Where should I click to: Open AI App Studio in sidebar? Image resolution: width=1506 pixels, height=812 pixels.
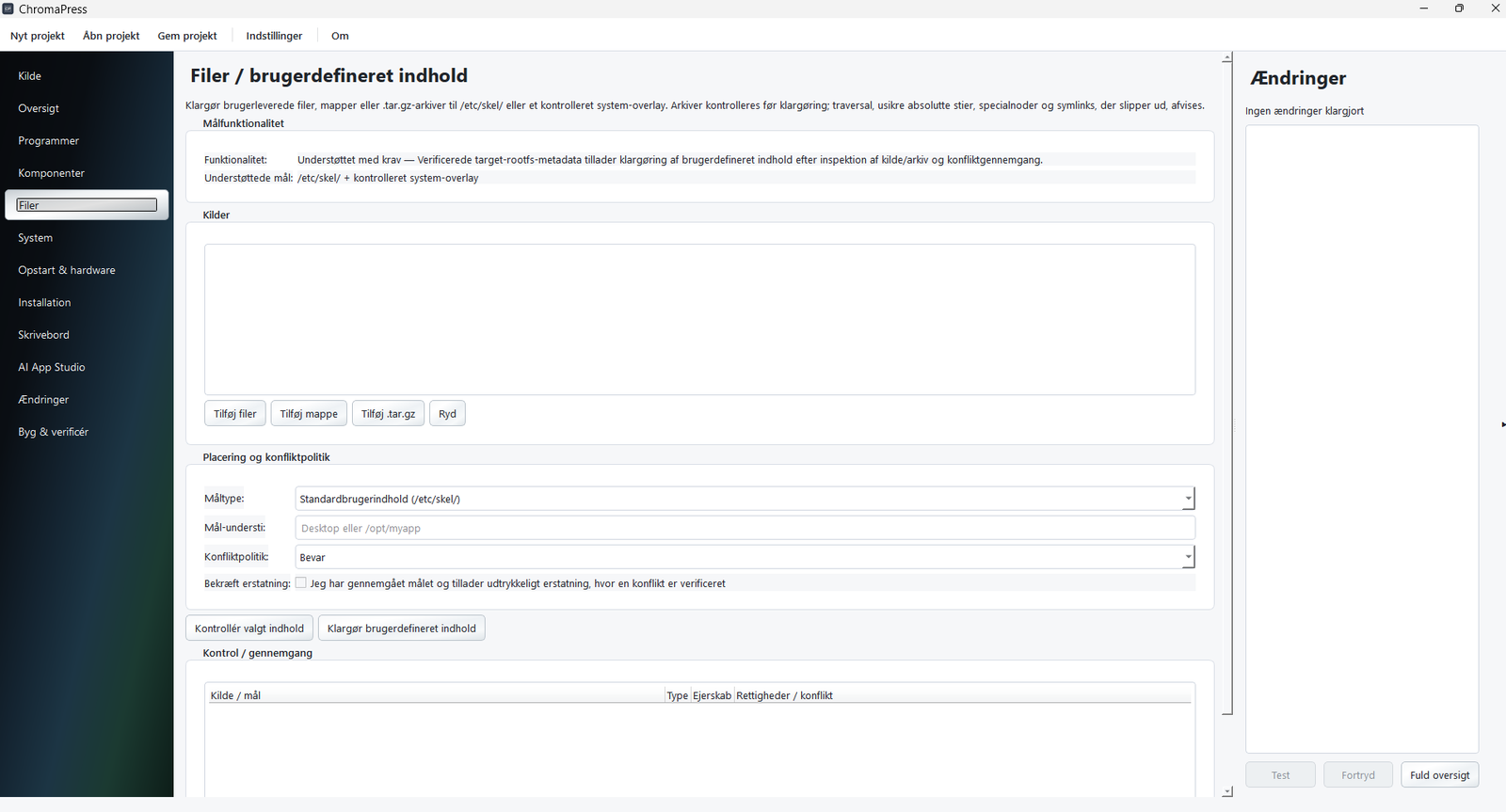[87, 367]
